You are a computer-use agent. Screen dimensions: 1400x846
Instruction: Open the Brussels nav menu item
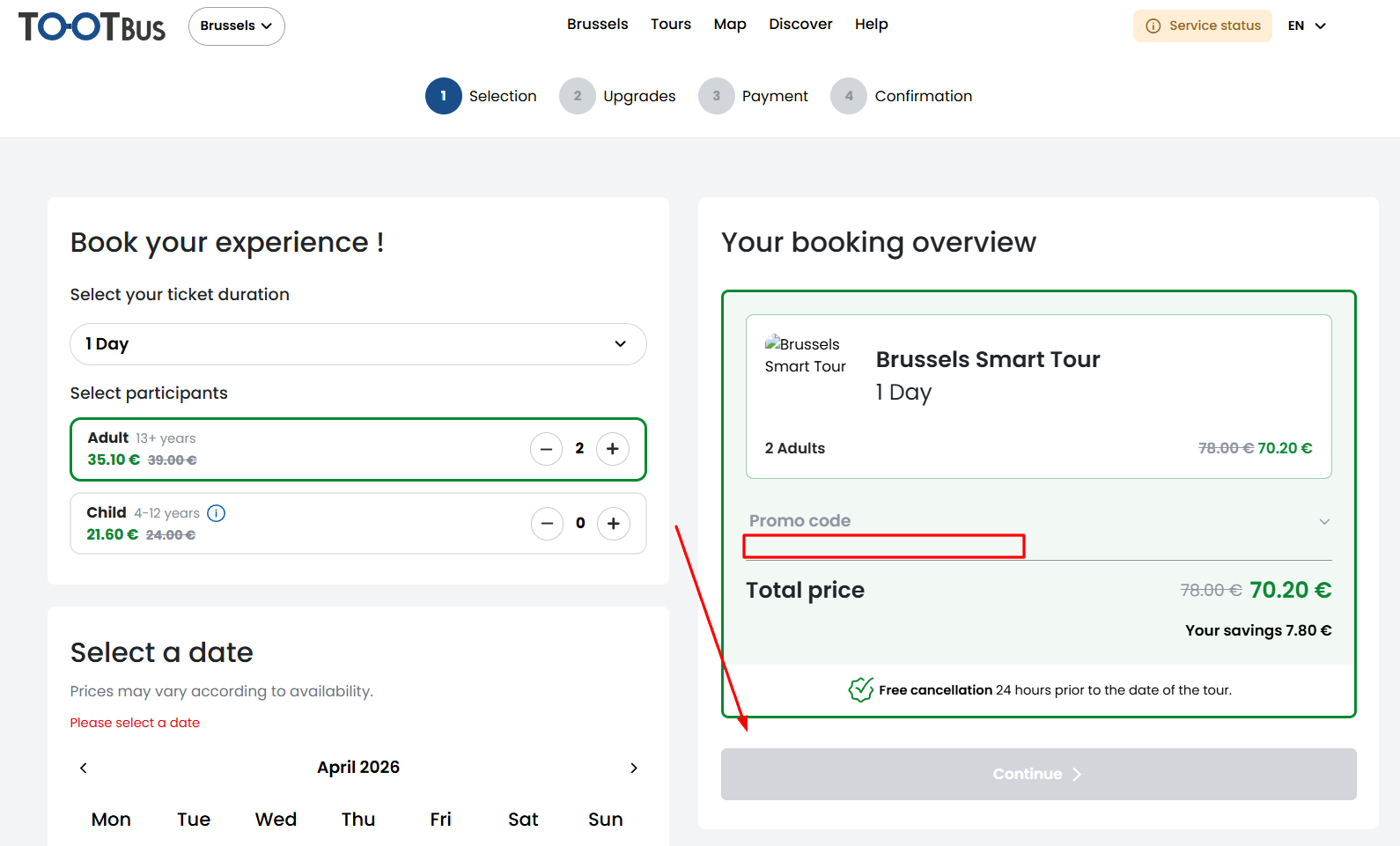(597, 25)
